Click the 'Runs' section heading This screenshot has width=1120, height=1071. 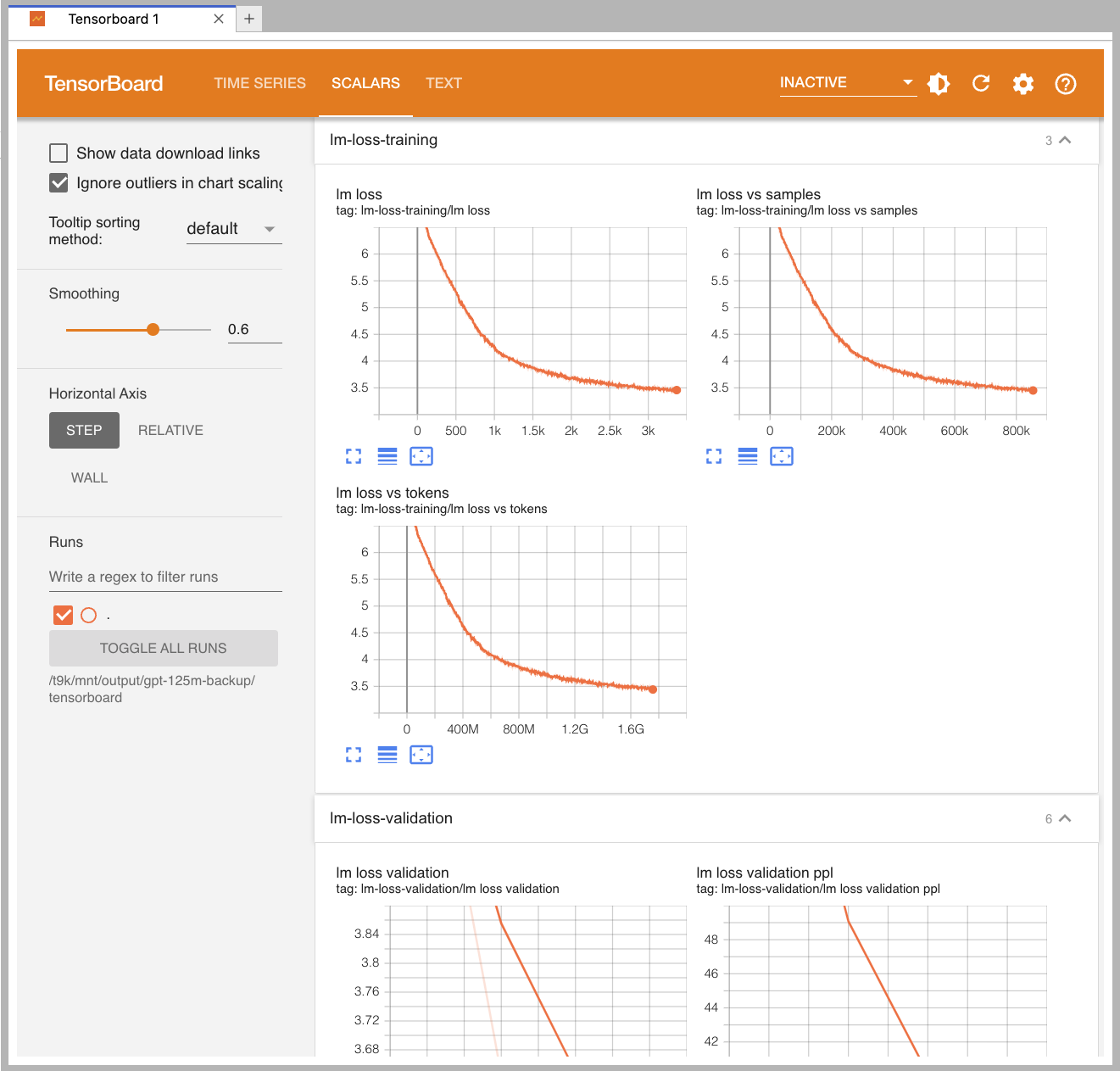(66, 542)
